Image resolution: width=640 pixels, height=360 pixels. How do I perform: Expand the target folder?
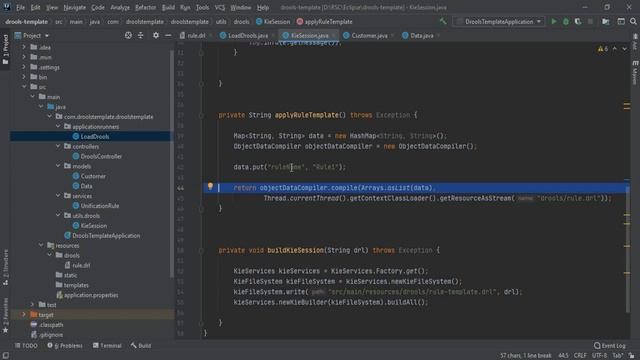[x=24, y=315]
